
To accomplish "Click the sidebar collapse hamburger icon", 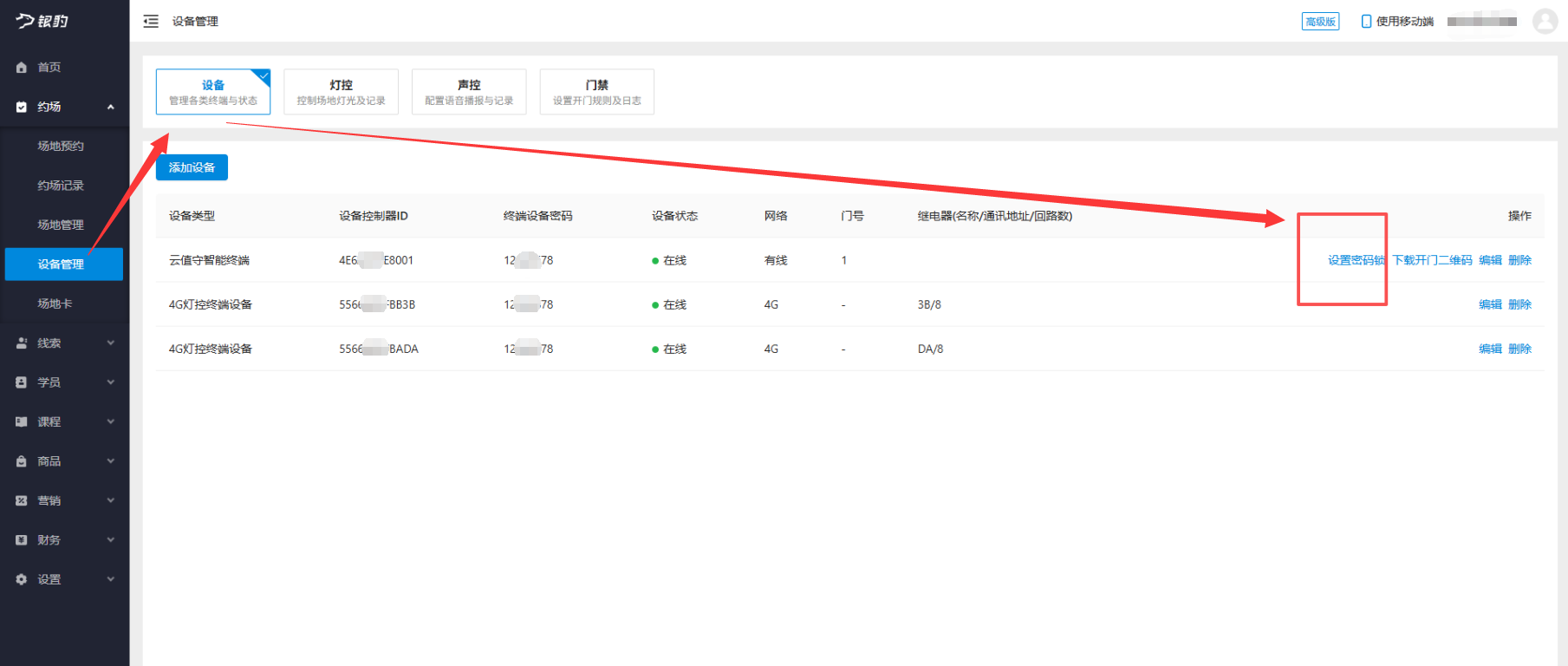I will click(151, 22).
